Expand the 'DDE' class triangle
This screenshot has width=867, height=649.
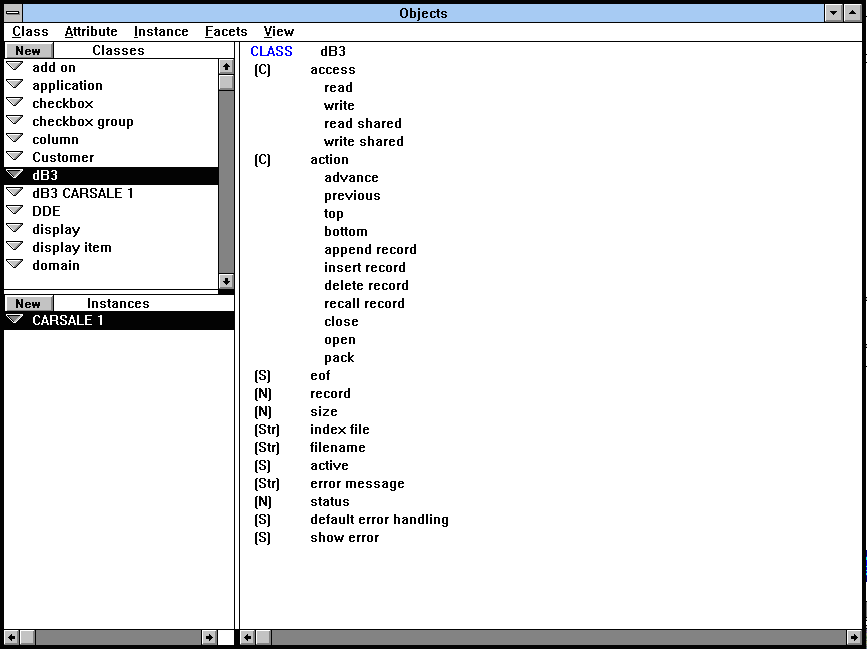15,210
